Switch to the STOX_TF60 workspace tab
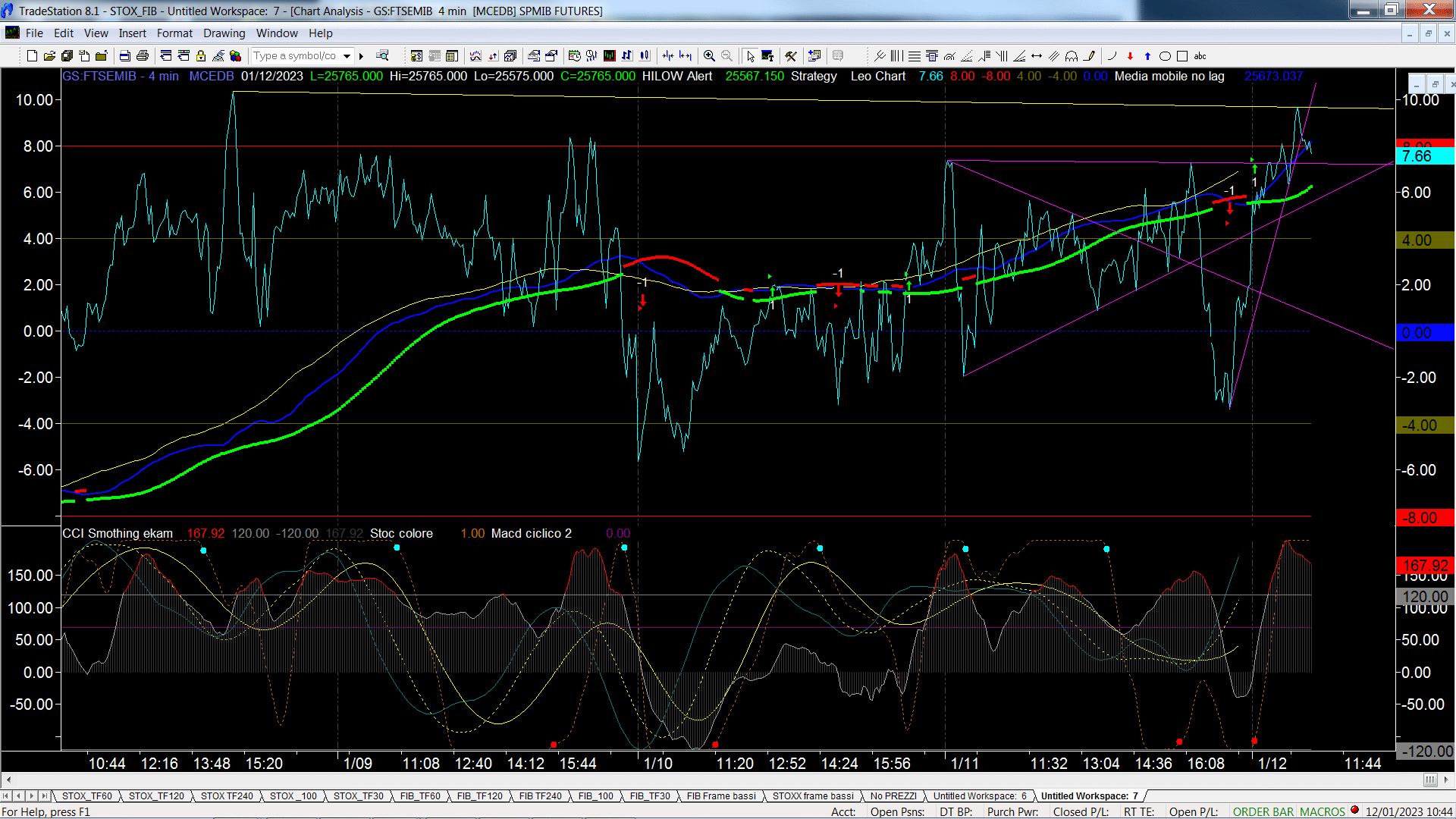This screenshot has width=1456, height=819. click(x=86, y=795)
